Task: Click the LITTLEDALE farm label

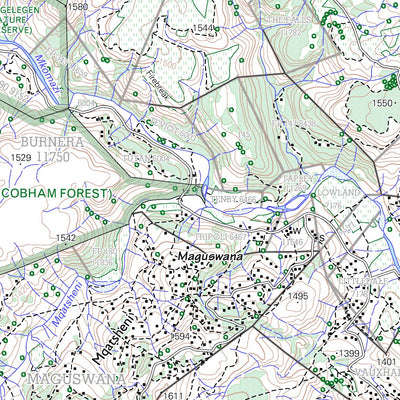Action: coord(363,281)
